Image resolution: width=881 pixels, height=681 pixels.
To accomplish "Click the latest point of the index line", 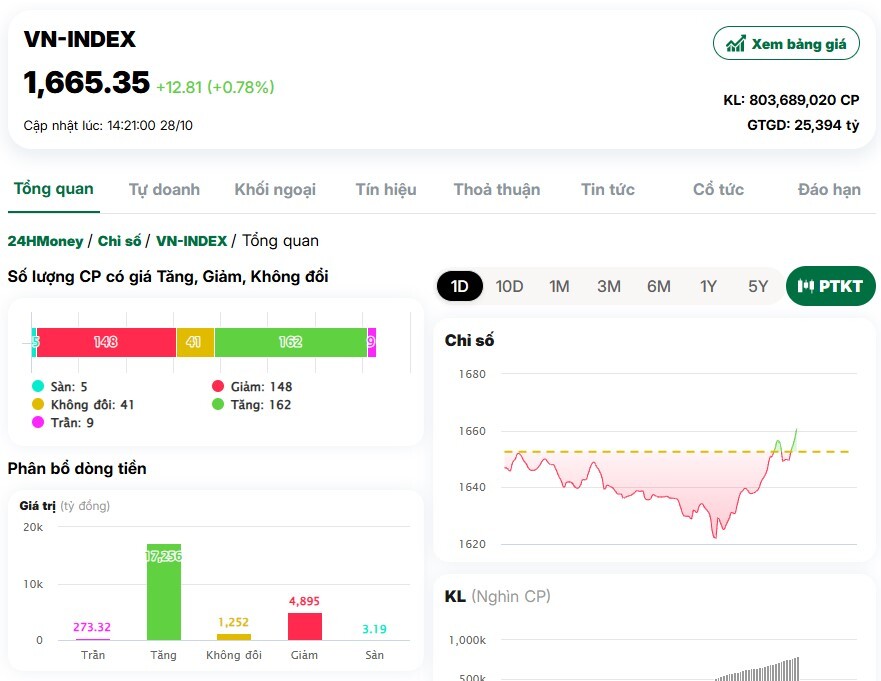I will click(796, 430).
